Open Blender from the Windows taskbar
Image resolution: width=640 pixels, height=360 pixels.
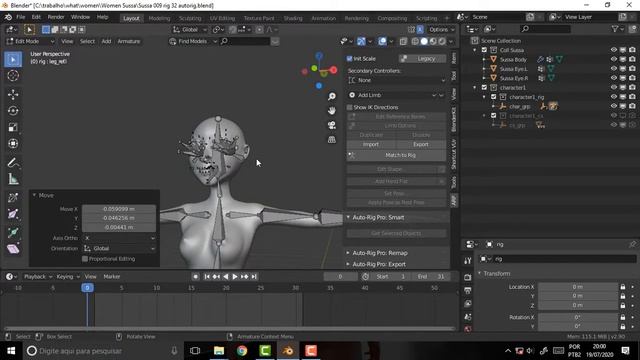click(x=288, y=351)
